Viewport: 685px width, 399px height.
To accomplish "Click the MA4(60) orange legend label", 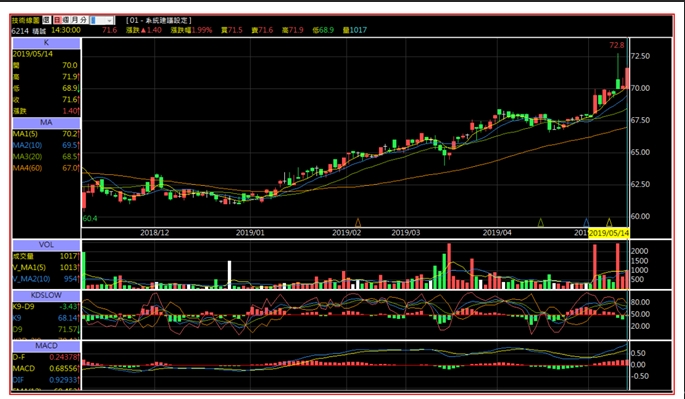I will 27,168.
